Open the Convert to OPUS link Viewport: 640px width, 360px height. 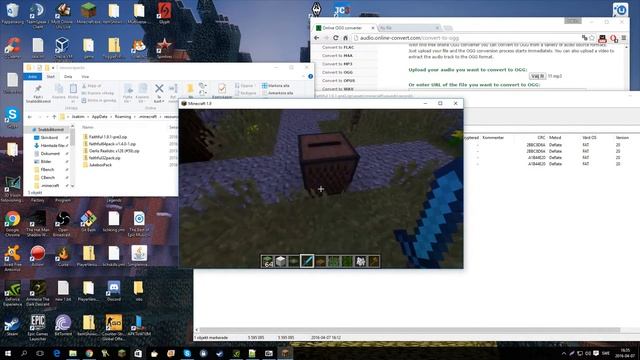338,80
